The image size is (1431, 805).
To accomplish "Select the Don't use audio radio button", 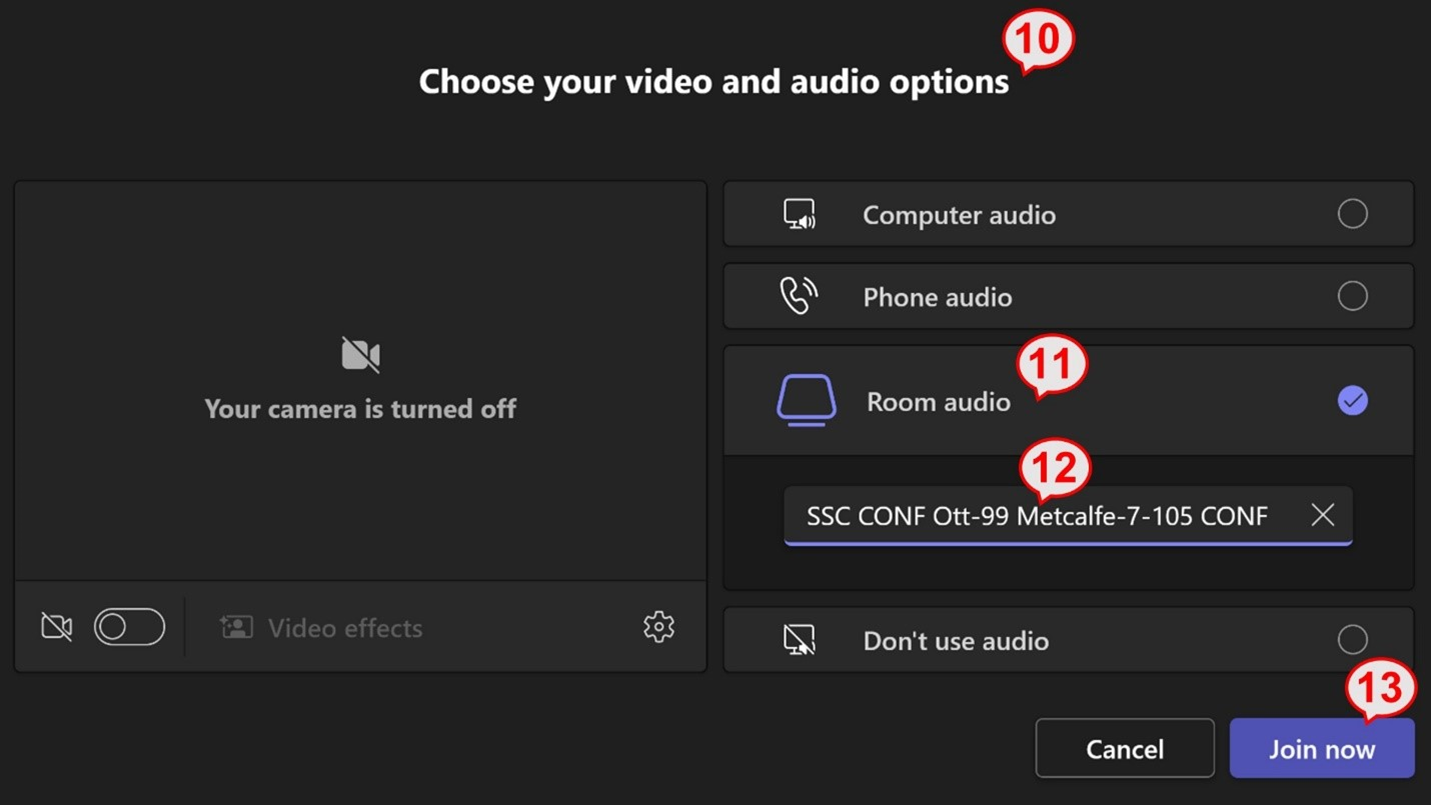I will click(1352, 639).
